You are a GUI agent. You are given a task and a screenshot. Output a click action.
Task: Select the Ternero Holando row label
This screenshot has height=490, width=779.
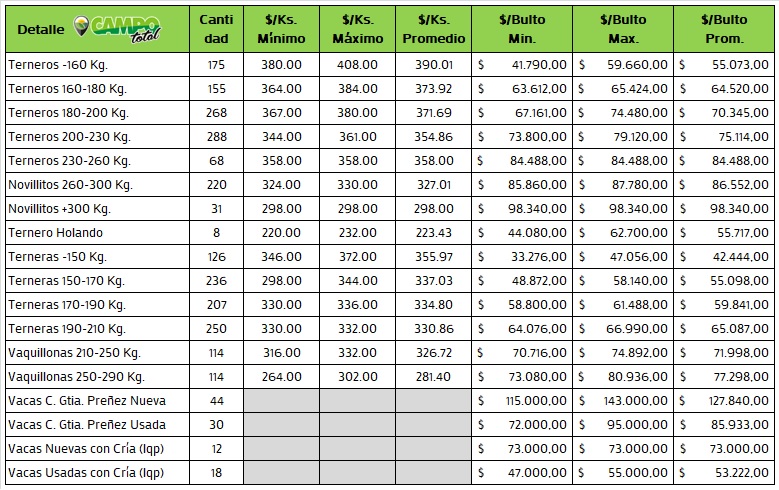(55, 233)
